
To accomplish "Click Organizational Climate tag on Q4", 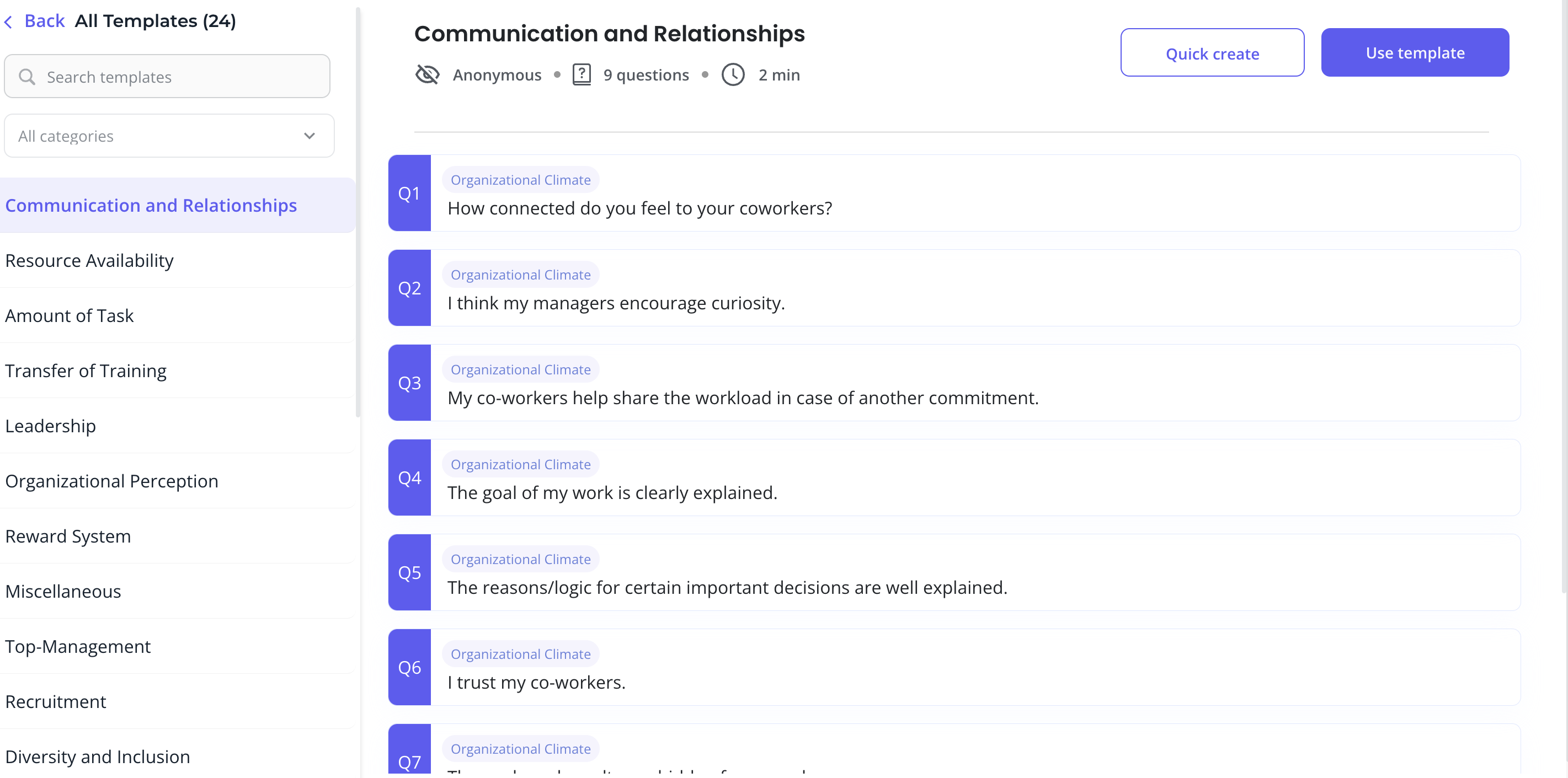I will pyautogui.click(x=520, y=465).
